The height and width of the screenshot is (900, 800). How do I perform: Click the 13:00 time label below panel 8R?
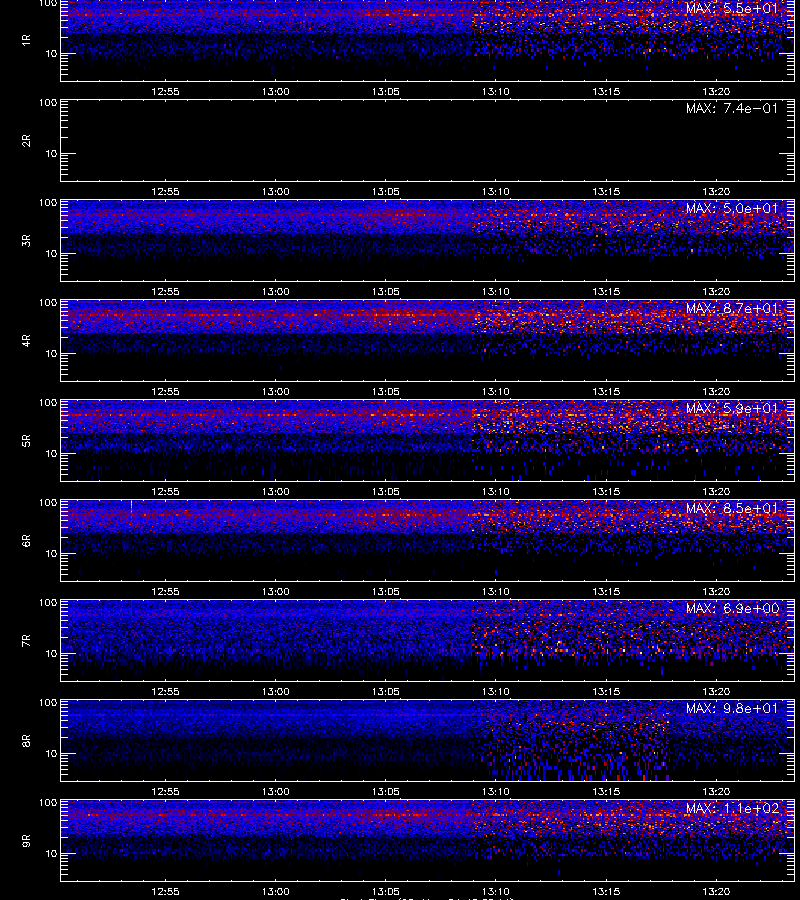[x=275, y=791]
